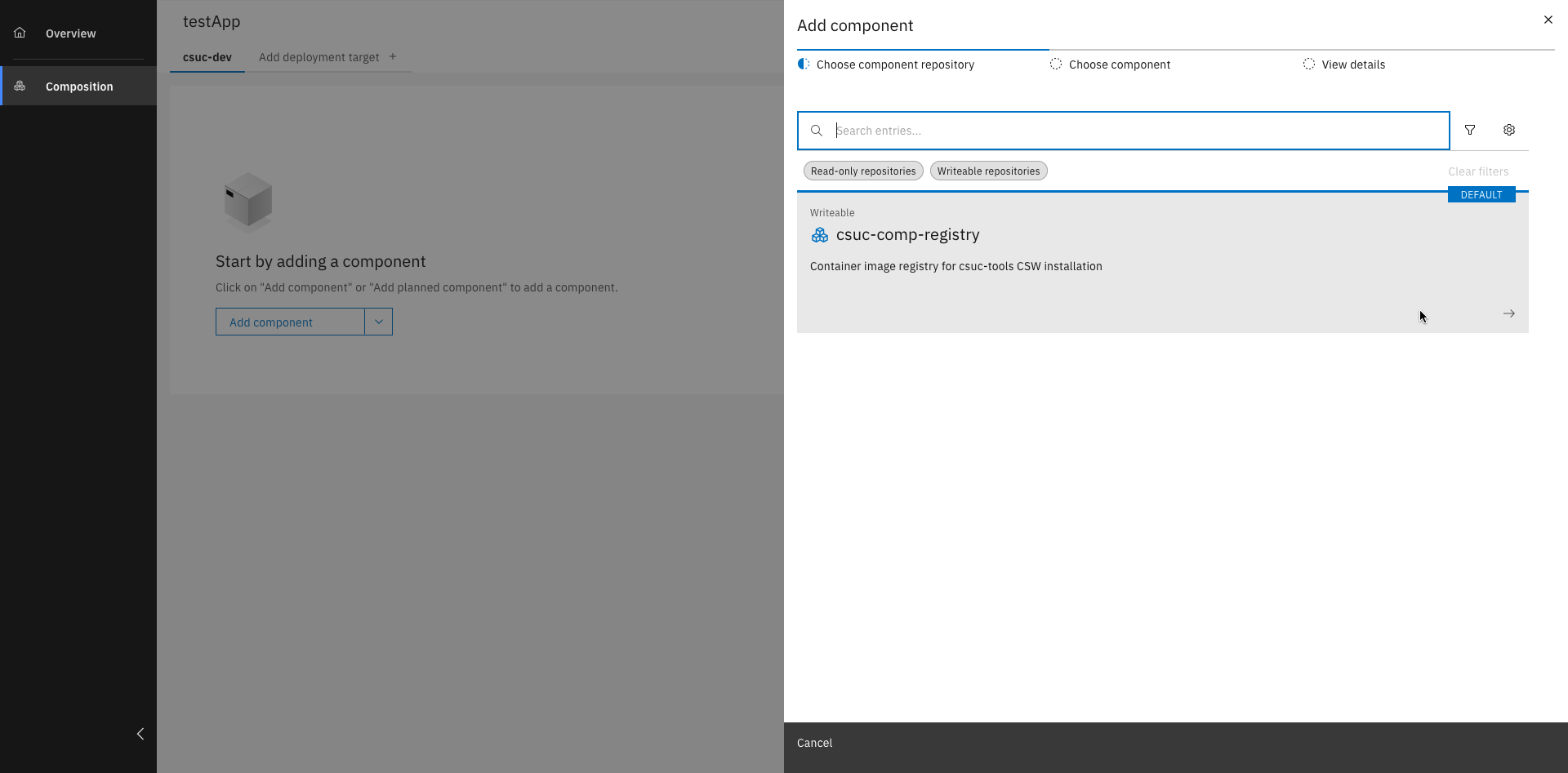Image resolution: width=1568 pixels, height=773 pixels.
Task: Toggle the Writeable repositories filter tag
Action: 988,171
